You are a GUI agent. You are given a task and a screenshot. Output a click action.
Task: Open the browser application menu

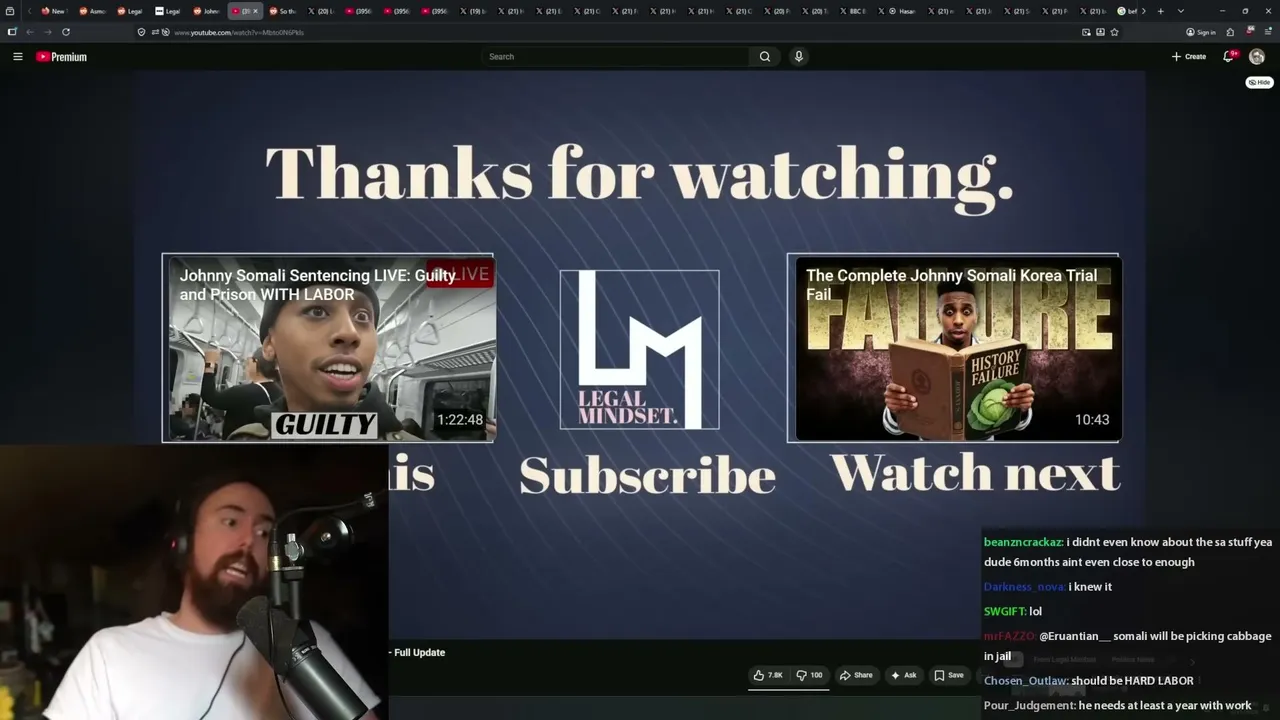click(x=1266, y=32)
